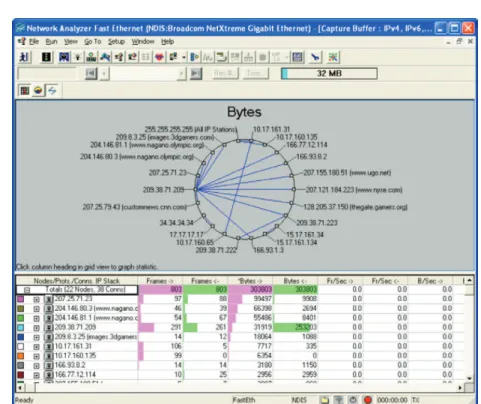Click the running man start capture icon
This screenshot has width=481, height=404.
(x=24, y=57)
